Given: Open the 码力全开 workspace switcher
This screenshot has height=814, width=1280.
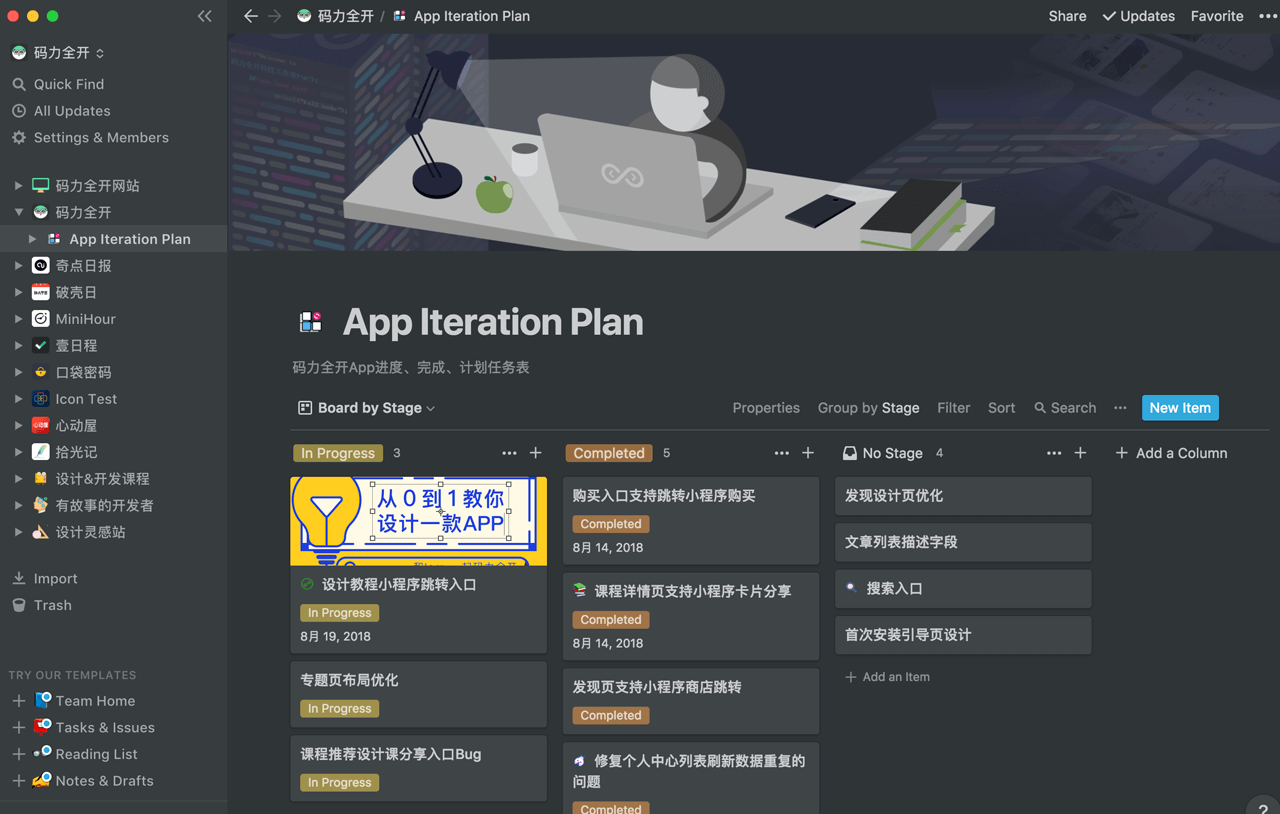Looking at the screenshot, I should click(x=58, y=52).
